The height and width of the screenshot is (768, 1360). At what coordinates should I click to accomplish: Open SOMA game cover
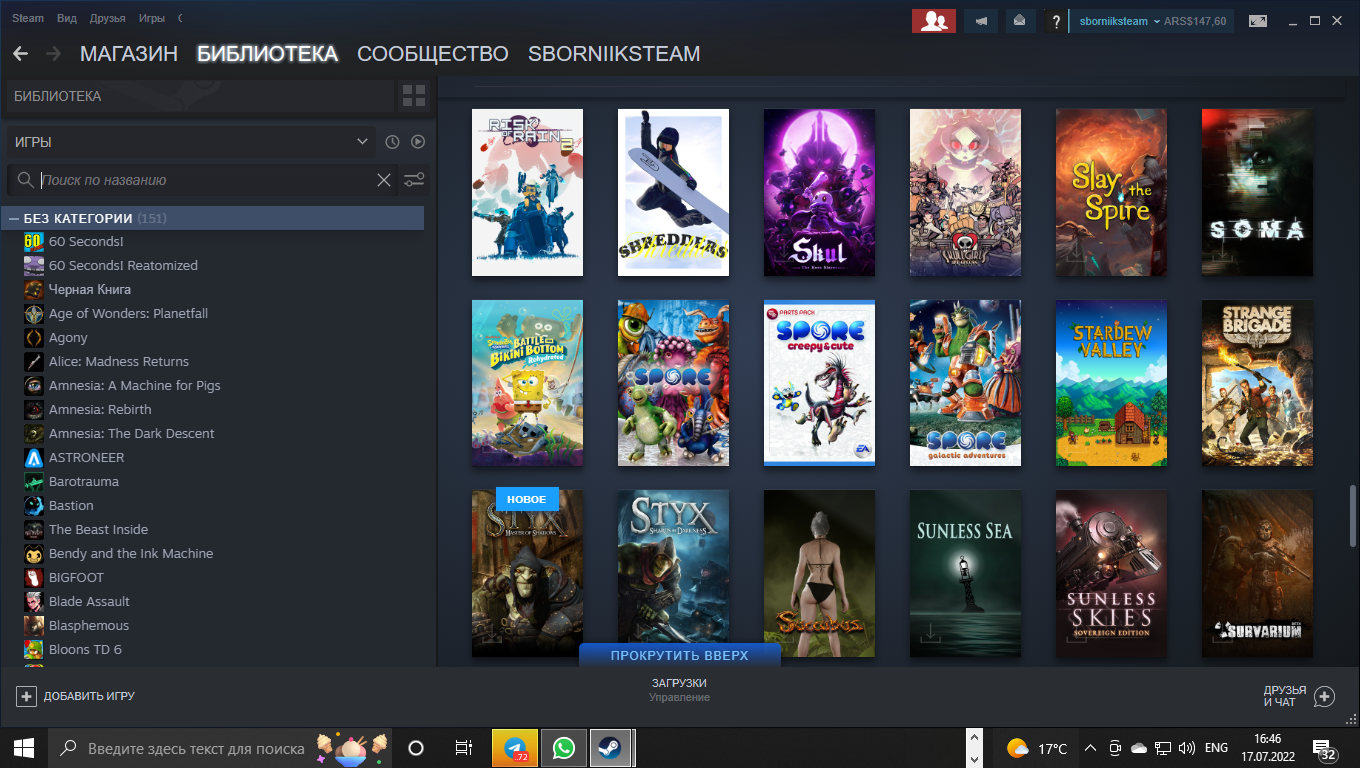[1257, 192]
